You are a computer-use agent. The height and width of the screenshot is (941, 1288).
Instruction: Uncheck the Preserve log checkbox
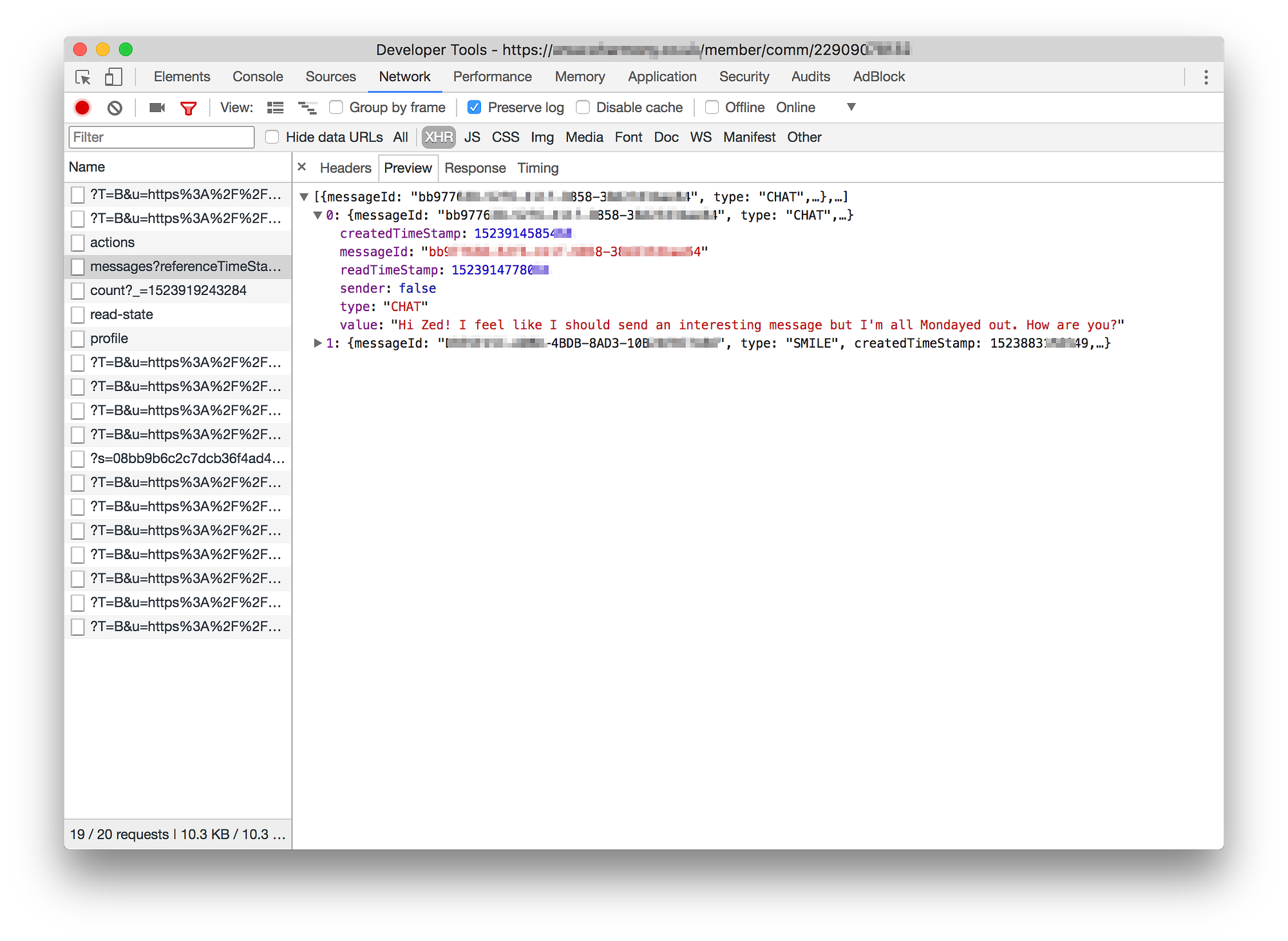click(x=475, y=108)
